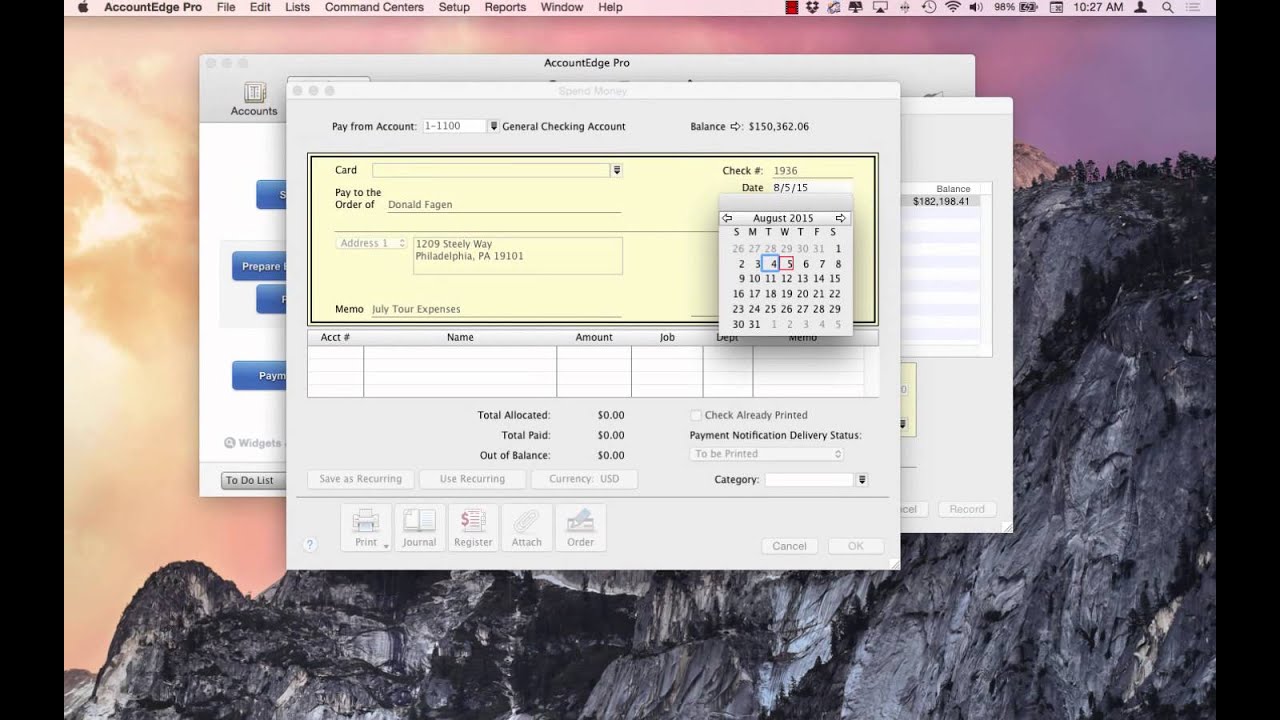This screenshot has height=720, width=1280.
Task: Click the volume icon in menu bar
Action: (975, 7)
